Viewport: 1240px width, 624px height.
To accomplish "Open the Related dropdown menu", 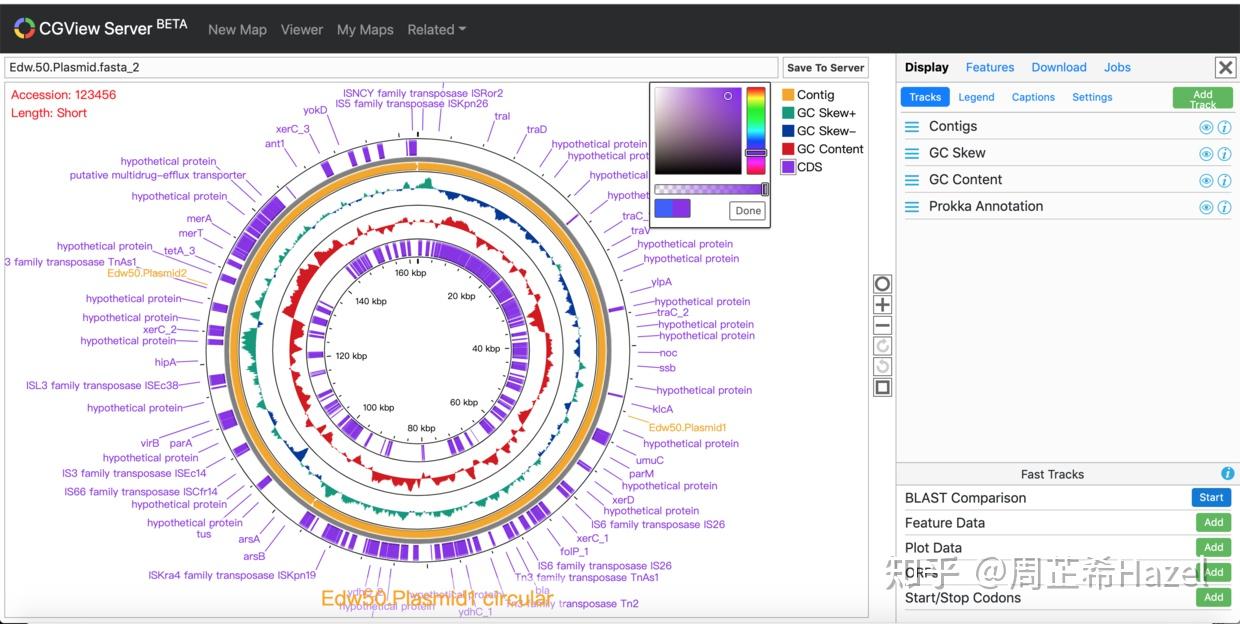I will click(x=437, y=30).
